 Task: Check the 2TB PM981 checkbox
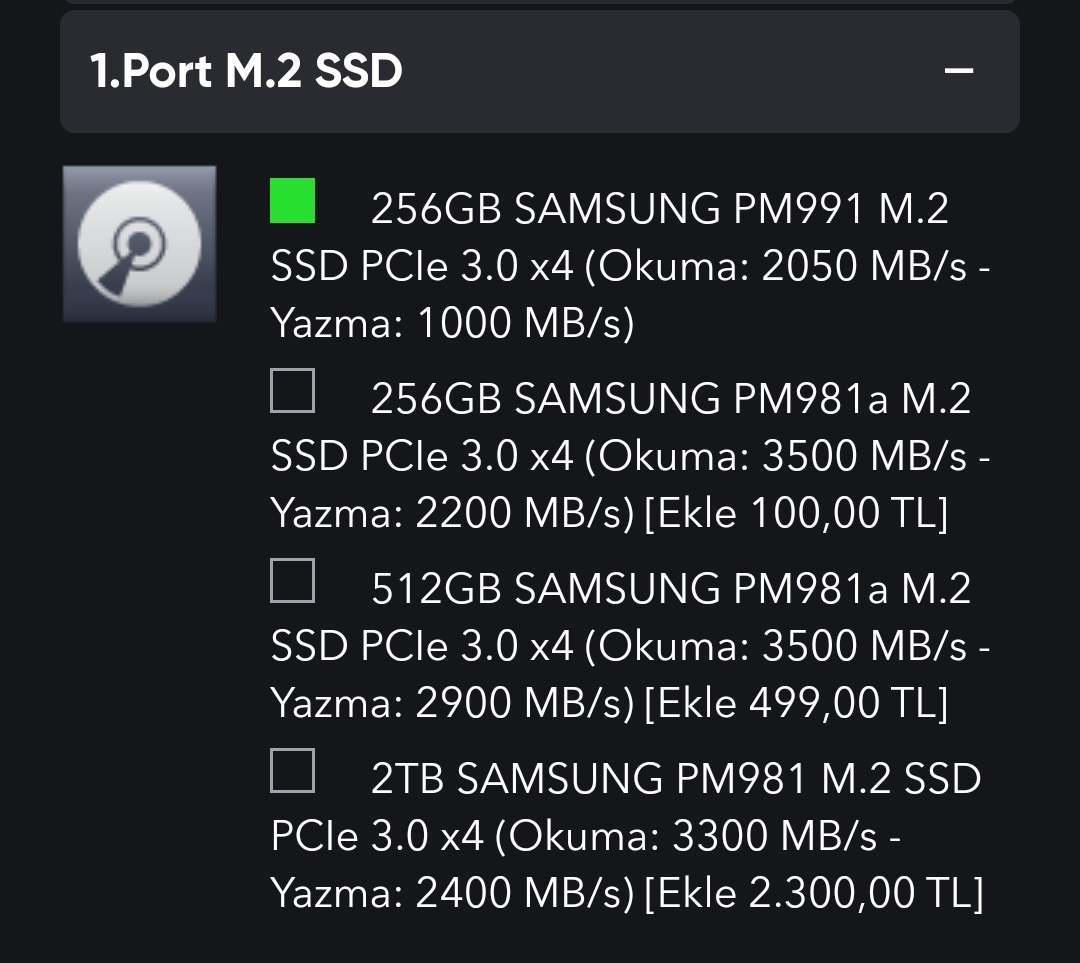pyautogui.click(x=292, y=771)
